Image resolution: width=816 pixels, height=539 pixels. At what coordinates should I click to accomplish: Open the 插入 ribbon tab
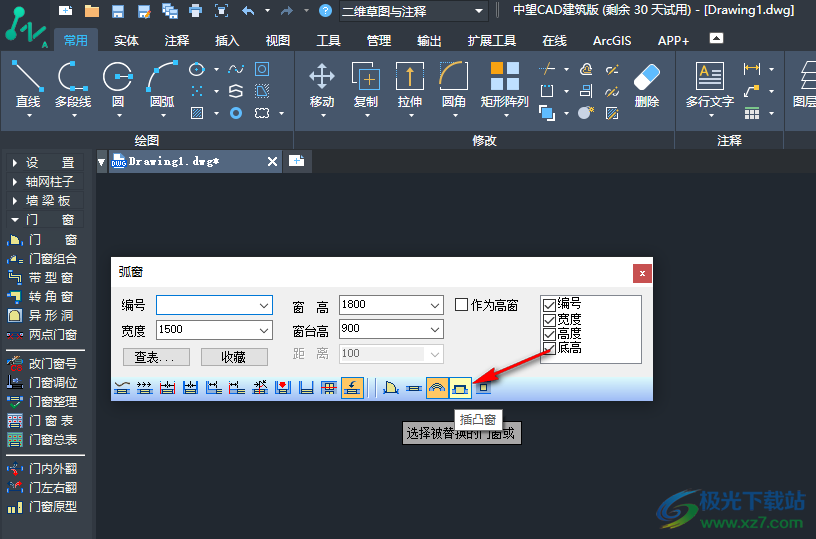pyautogui.click(x=227, y=41)
